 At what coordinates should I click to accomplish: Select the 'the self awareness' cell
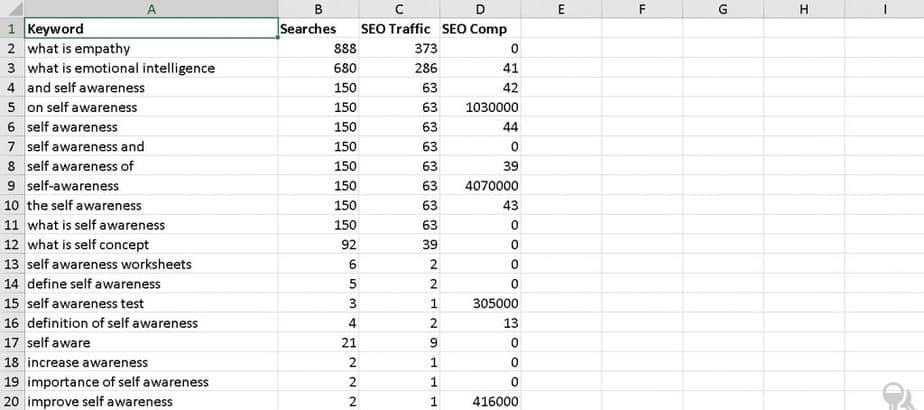click(151, 205)
